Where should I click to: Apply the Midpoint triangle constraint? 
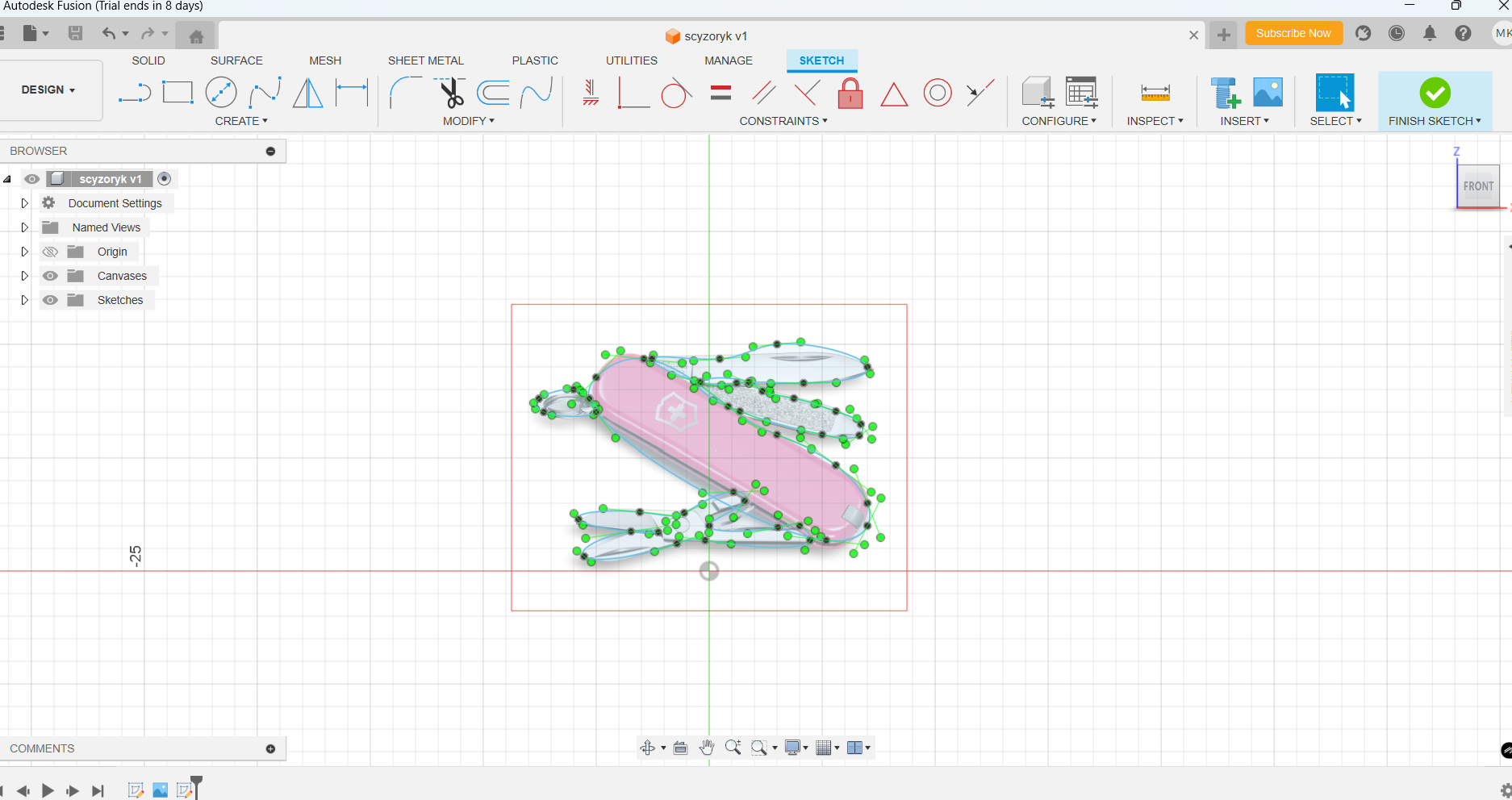[x=894, y=94]
